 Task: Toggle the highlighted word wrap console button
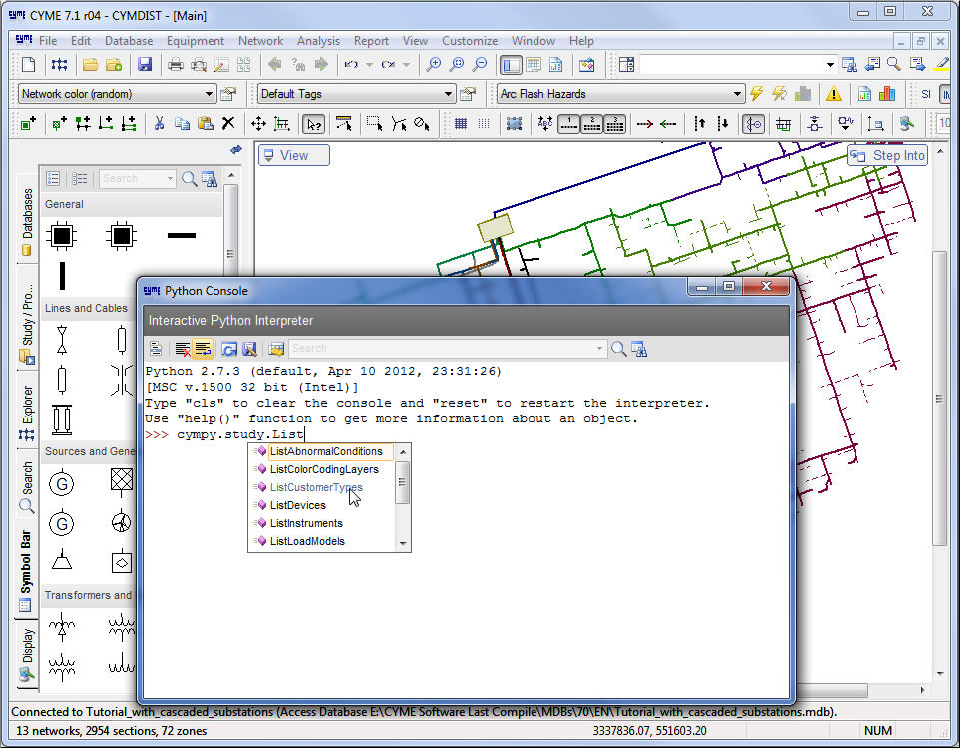pos(203,349)
